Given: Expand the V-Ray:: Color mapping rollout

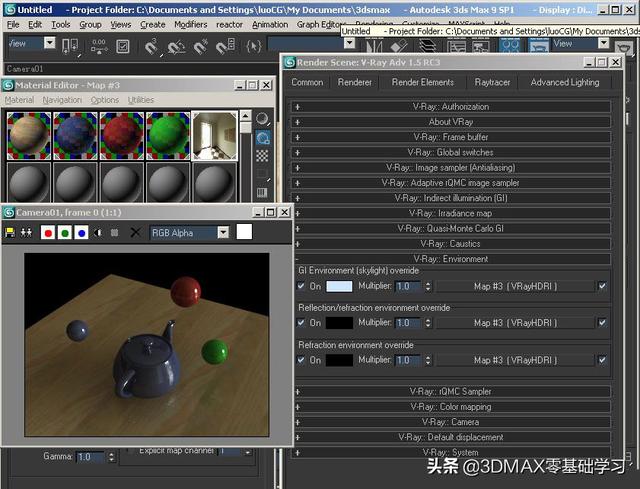Looking at the screenshot, I should tap(451, 407).
